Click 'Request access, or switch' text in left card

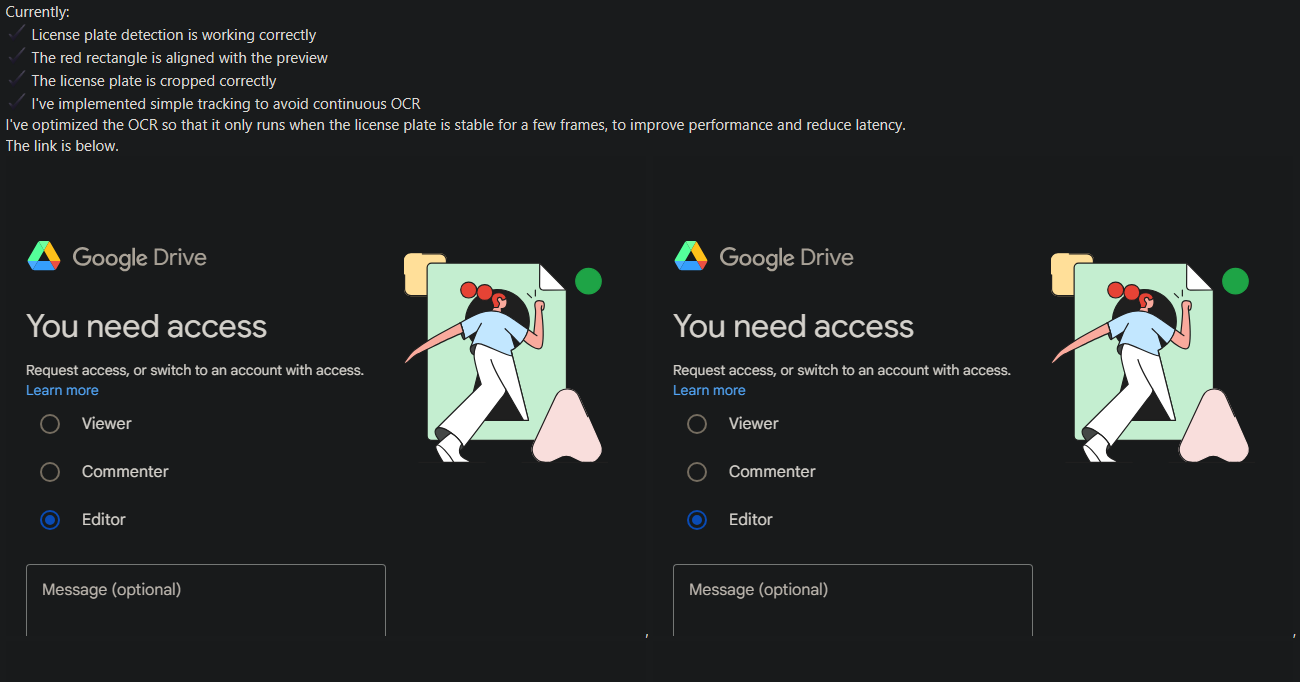(195, 370)
